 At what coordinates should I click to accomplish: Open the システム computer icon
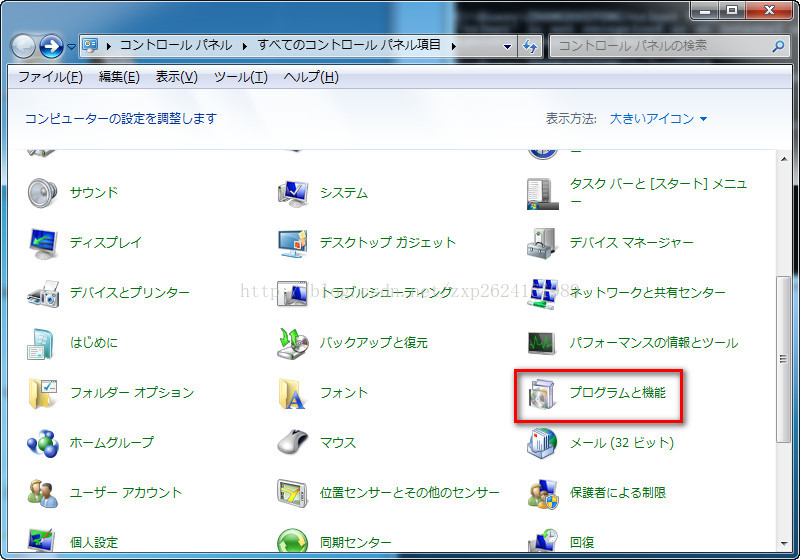(293, 193)
